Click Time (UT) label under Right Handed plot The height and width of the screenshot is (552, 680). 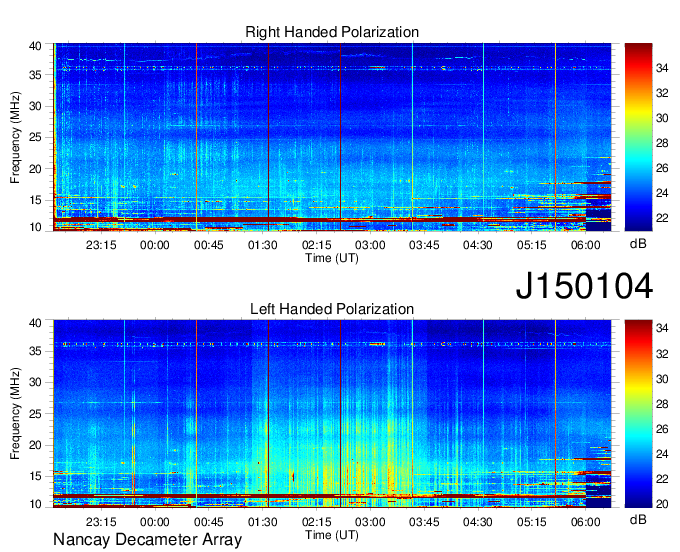pos(332,258)
